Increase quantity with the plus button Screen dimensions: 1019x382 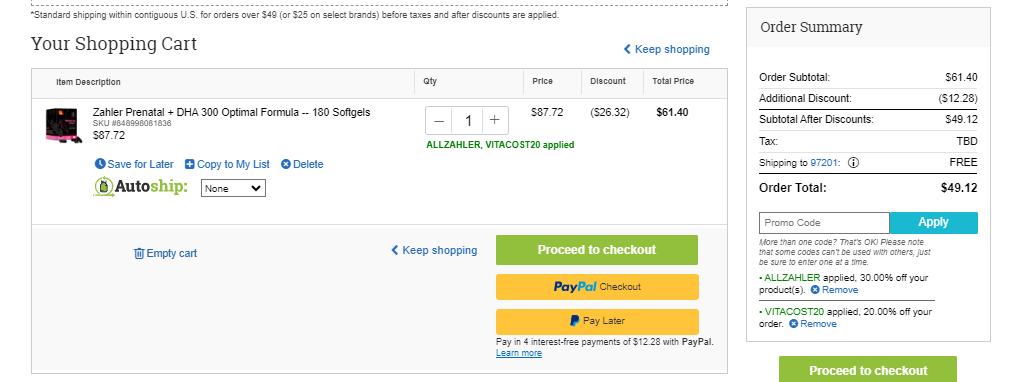[495, 121]
